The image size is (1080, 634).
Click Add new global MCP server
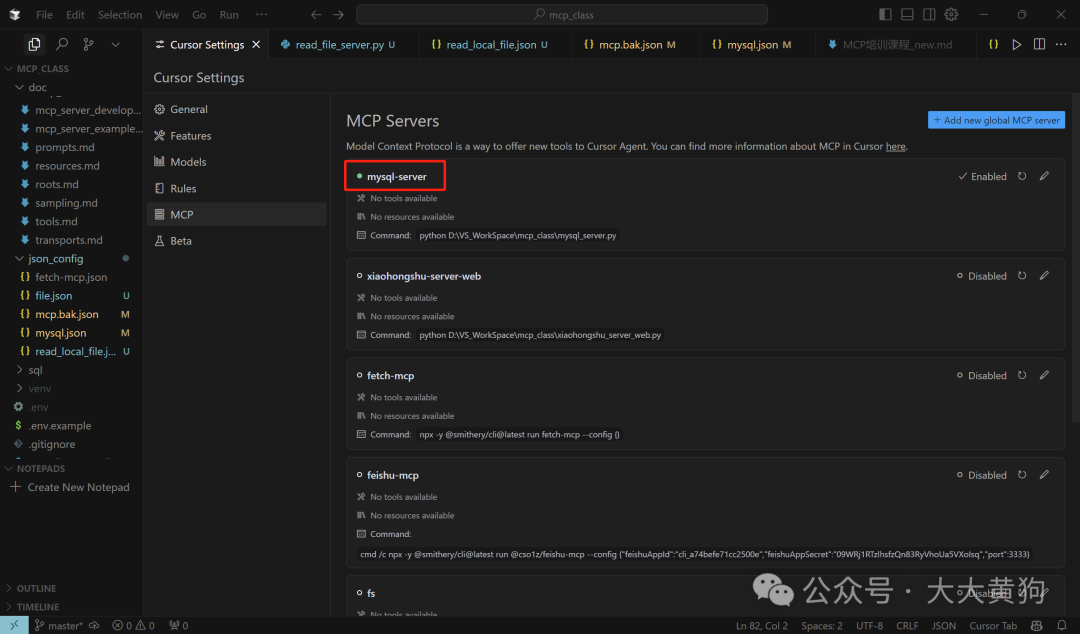(x=996, y=120)
